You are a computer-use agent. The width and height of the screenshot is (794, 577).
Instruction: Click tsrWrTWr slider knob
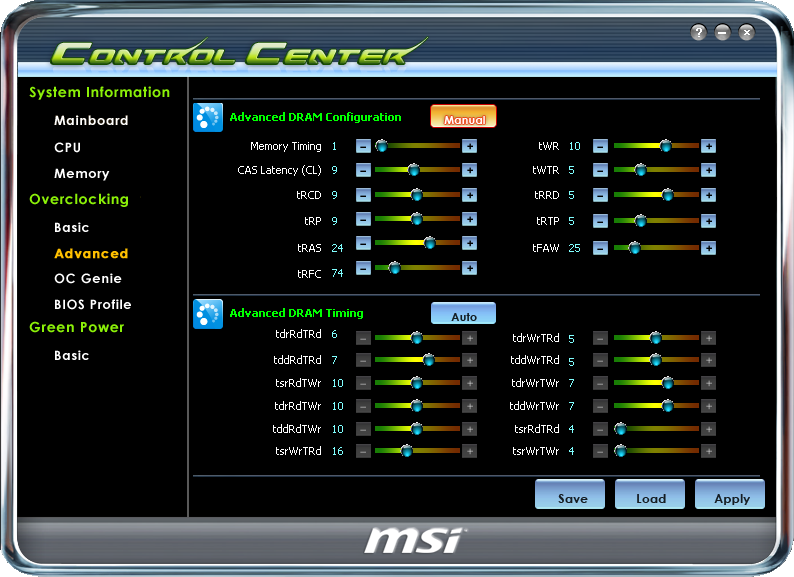click(620, 451)
